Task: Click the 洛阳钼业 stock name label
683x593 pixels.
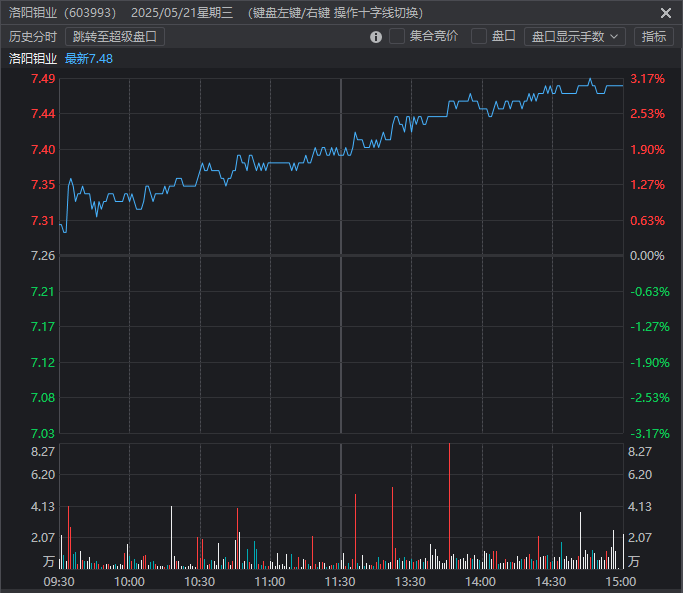Action: [32, 58]
